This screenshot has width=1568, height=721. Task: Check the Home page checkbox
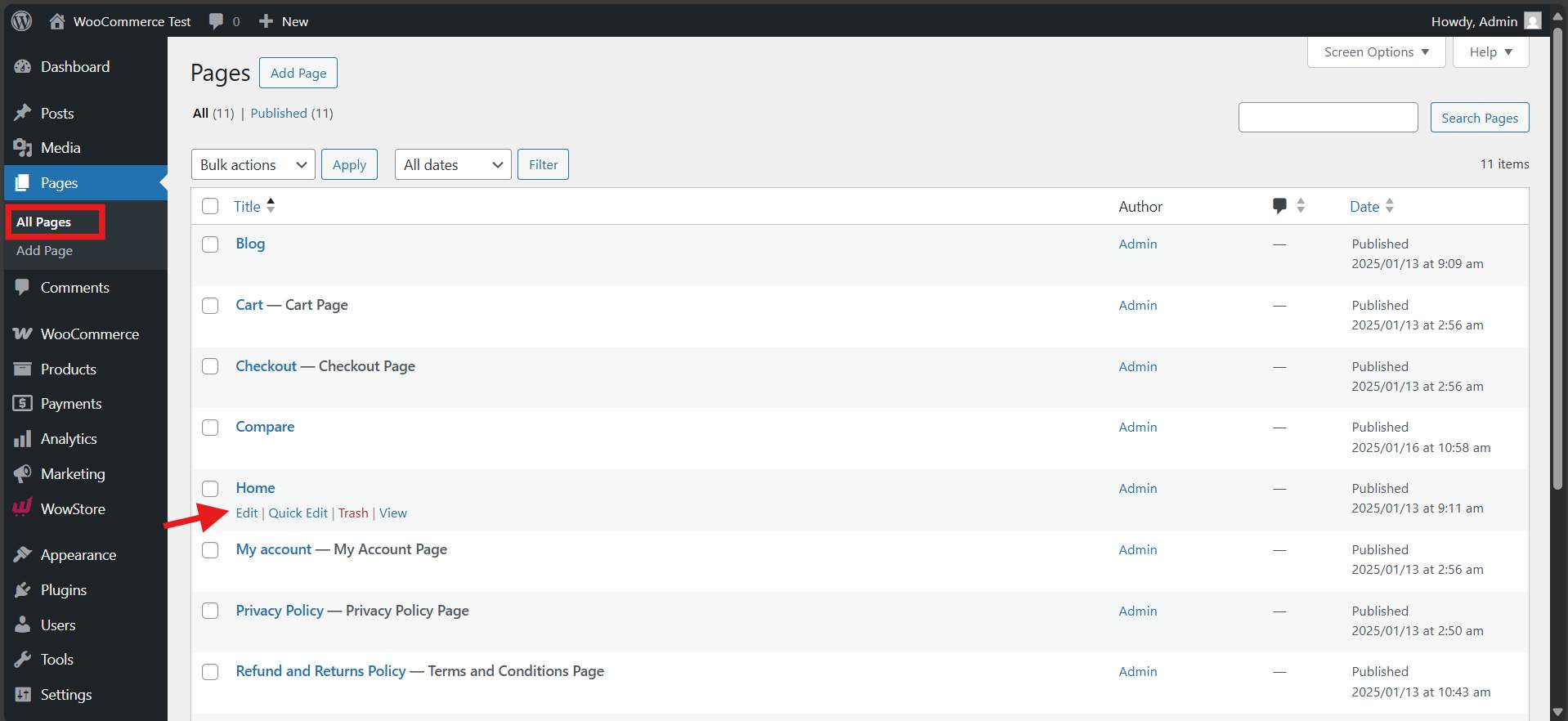tap(210, 489)
